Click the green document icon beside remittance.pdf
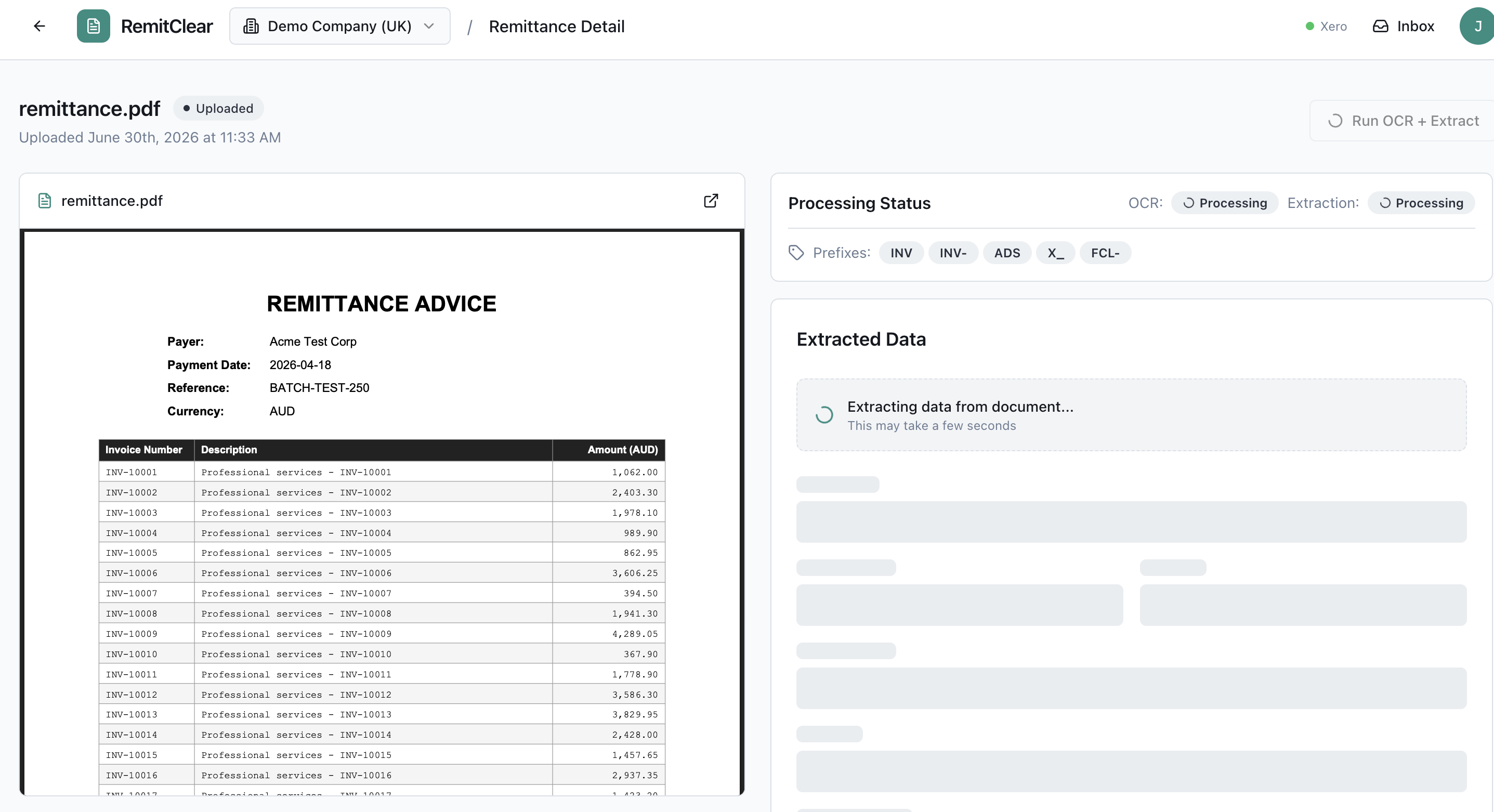This screenshot has width=1494, height=812. pos(45,201)
